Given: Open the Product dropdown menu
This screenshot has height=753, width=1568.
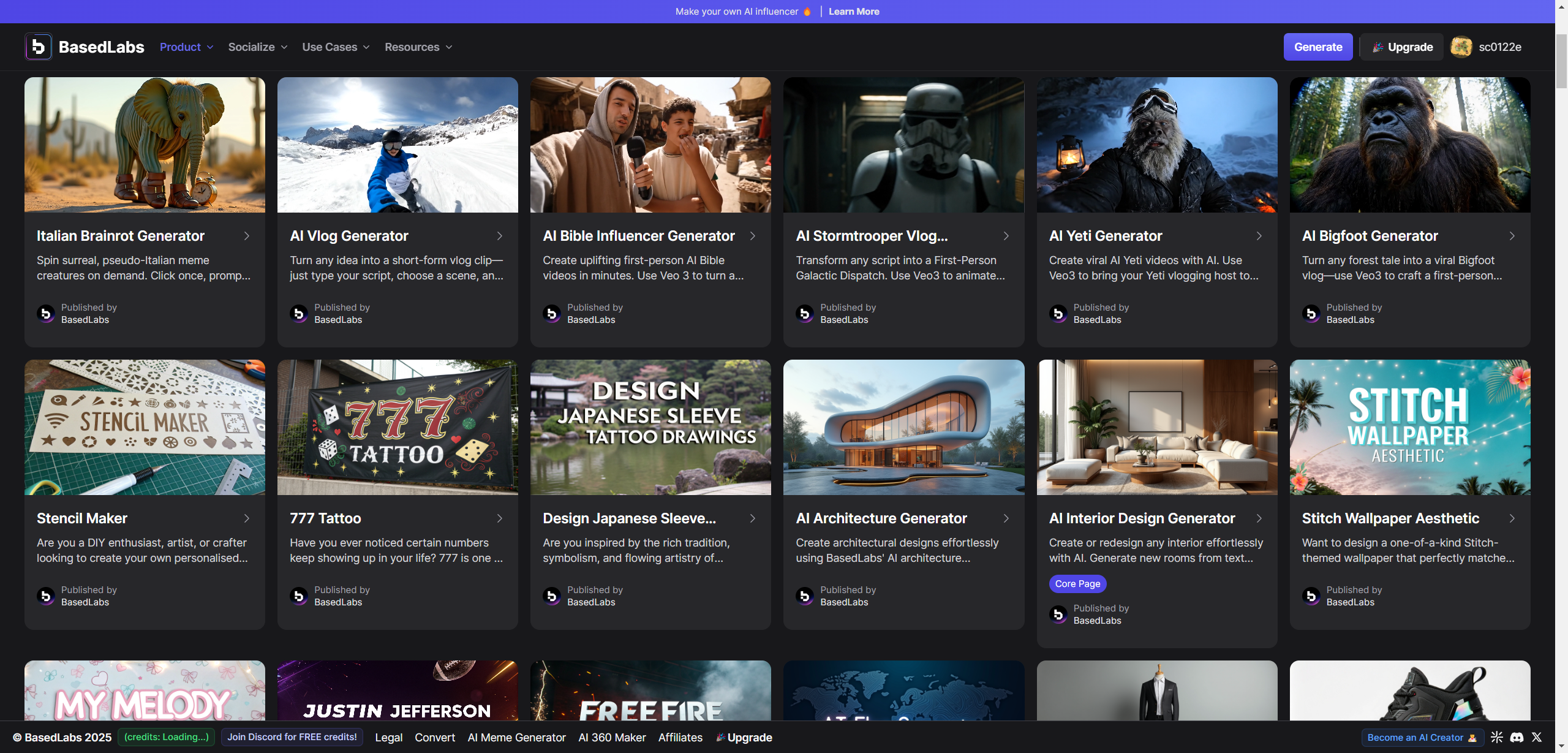Looking at the screenshot, I should [x=187, y=47].
